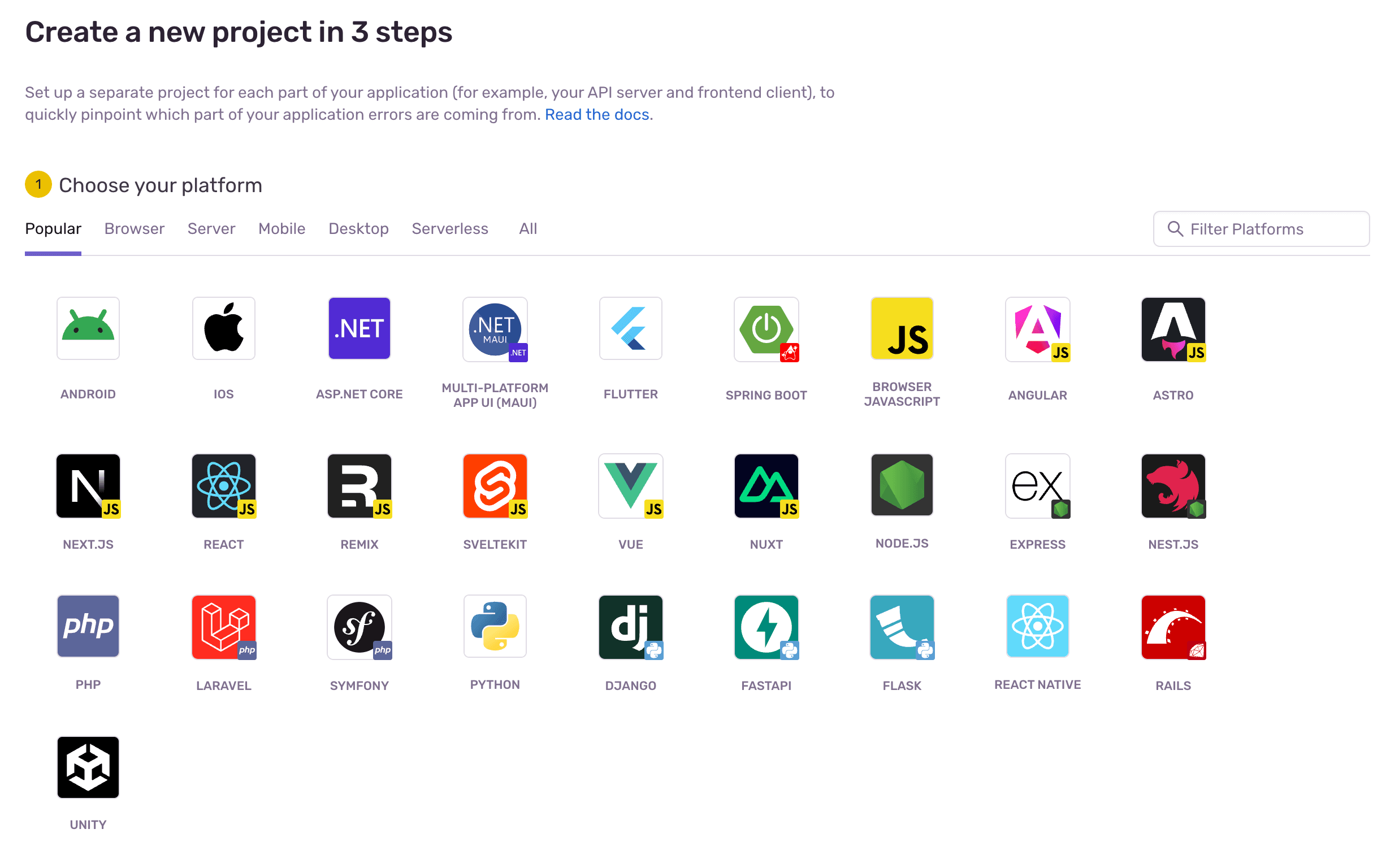This screenshot has width=1386, height=868.
Task: Click the SVELTEKIT label text
Action: click(x=495, y=545)
